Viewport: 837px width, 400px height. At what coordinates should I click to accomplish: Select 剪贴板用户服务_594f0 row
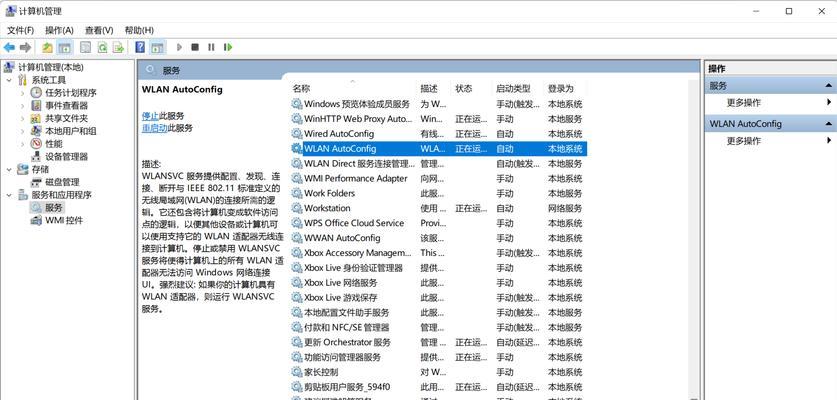pos(439,387)
